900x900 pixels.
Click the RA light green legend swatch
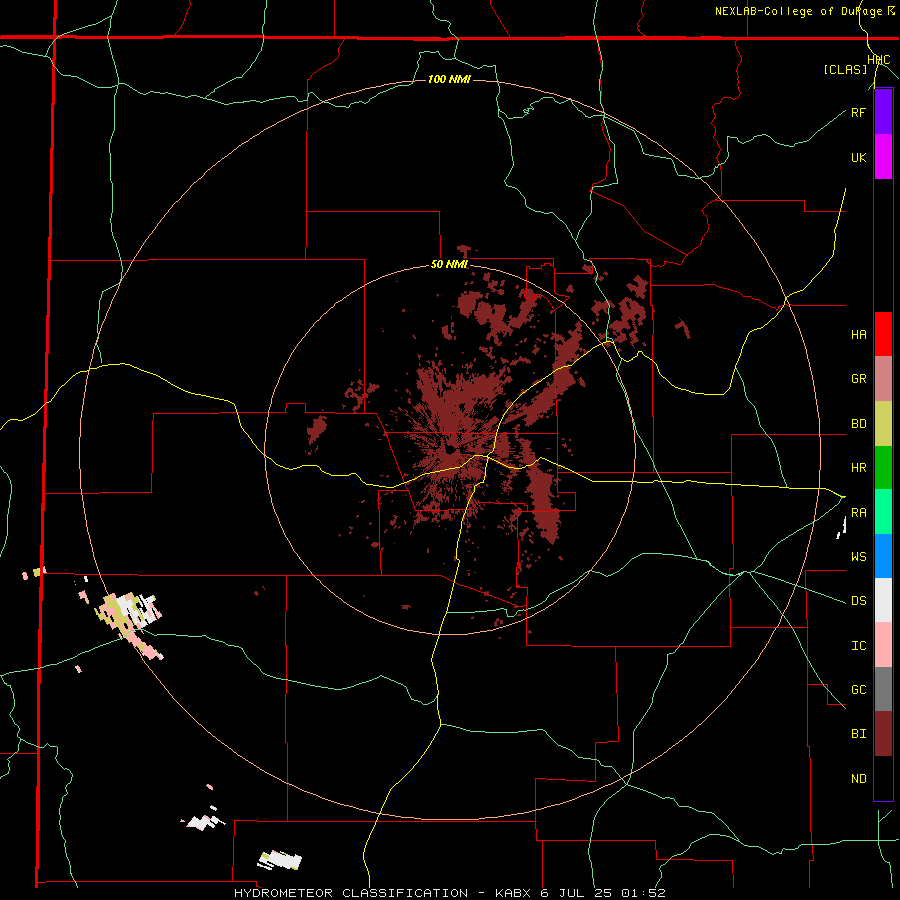(883, 512)
